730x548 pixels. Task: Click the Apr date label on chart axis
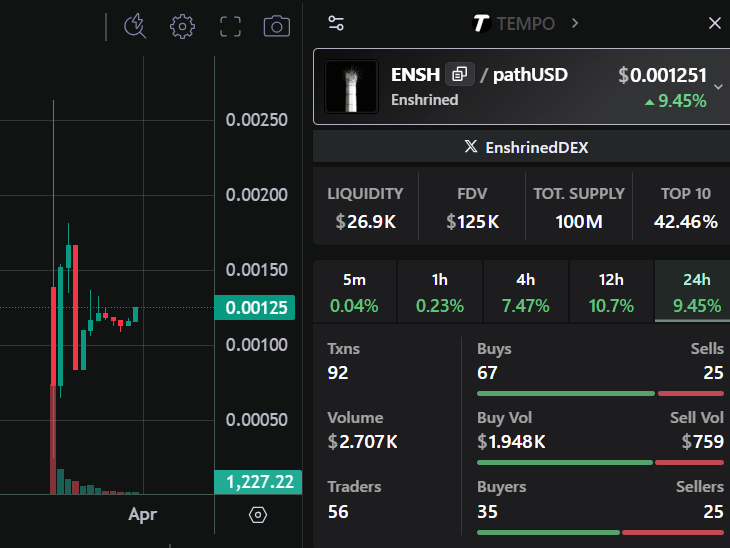tap(142, 514)
